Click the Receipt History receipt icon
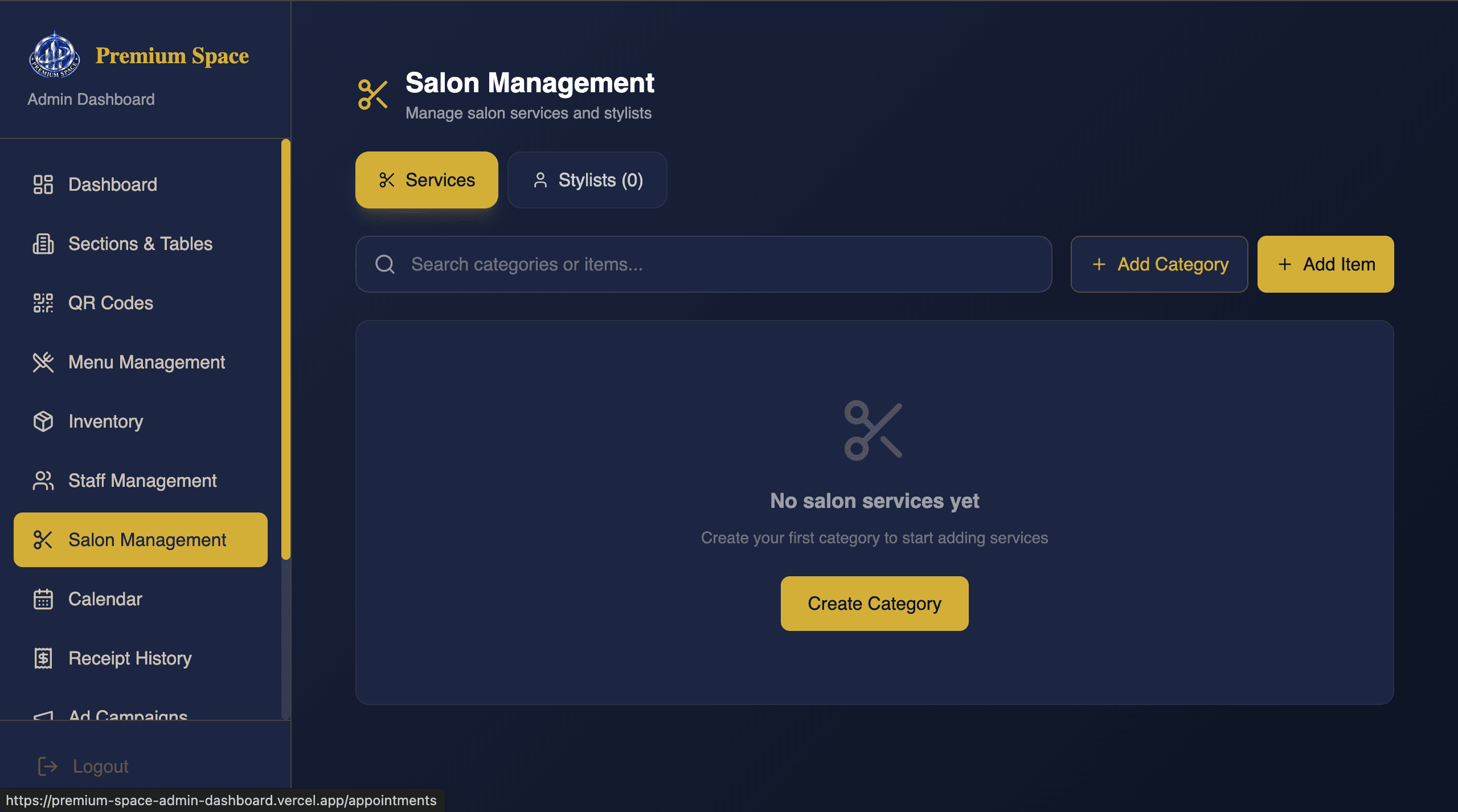The height and width of the screenshot is (812, 1458). [x=43, y=658]
